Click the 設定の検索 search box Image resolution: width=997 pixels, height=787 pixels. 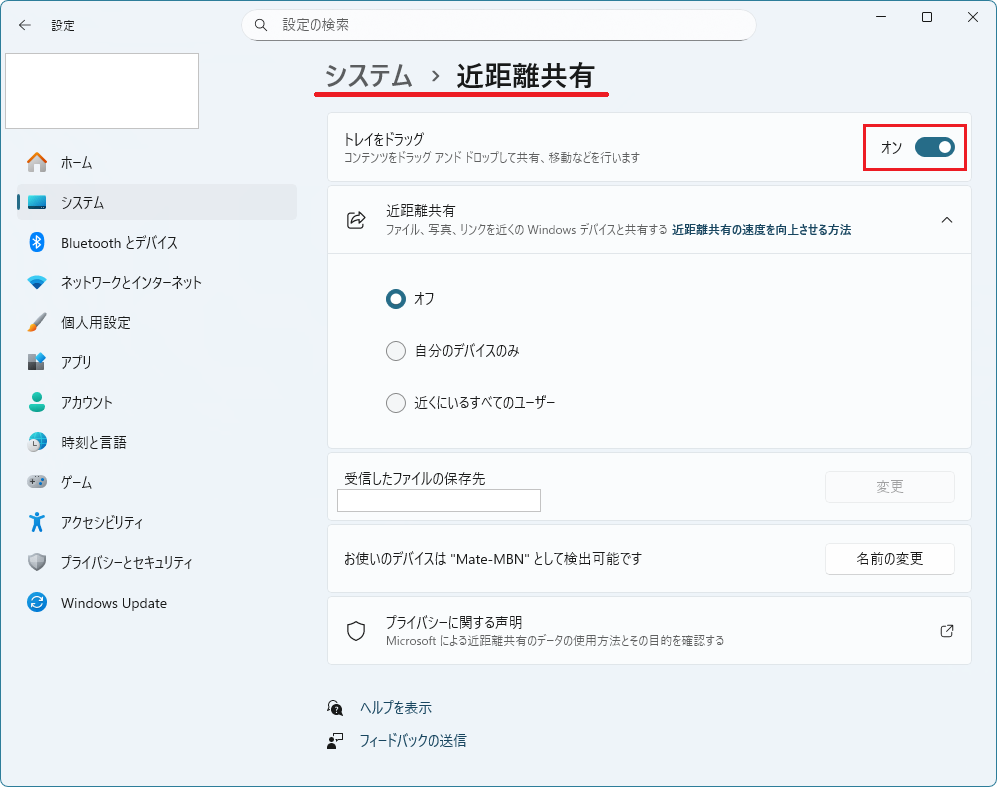(x=498, y=25)
